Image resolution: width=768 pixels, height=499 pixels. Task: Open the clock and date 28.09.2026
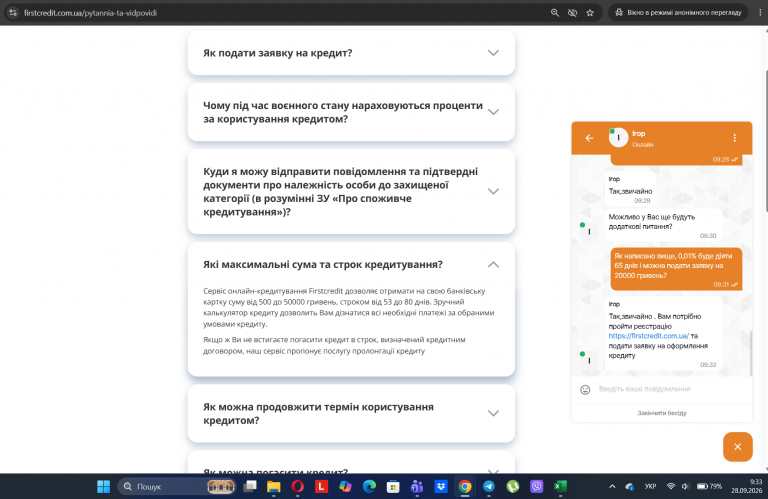pyautogui.click(x=746, y=486)
